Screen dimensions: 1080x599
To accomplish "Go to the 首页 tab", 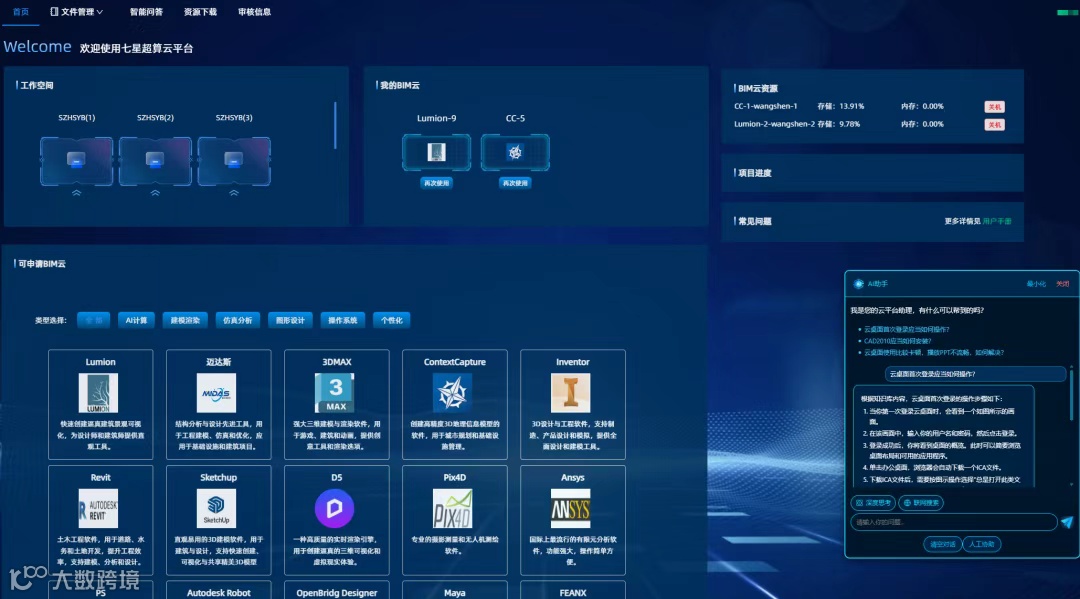I will tap(21, 12).
